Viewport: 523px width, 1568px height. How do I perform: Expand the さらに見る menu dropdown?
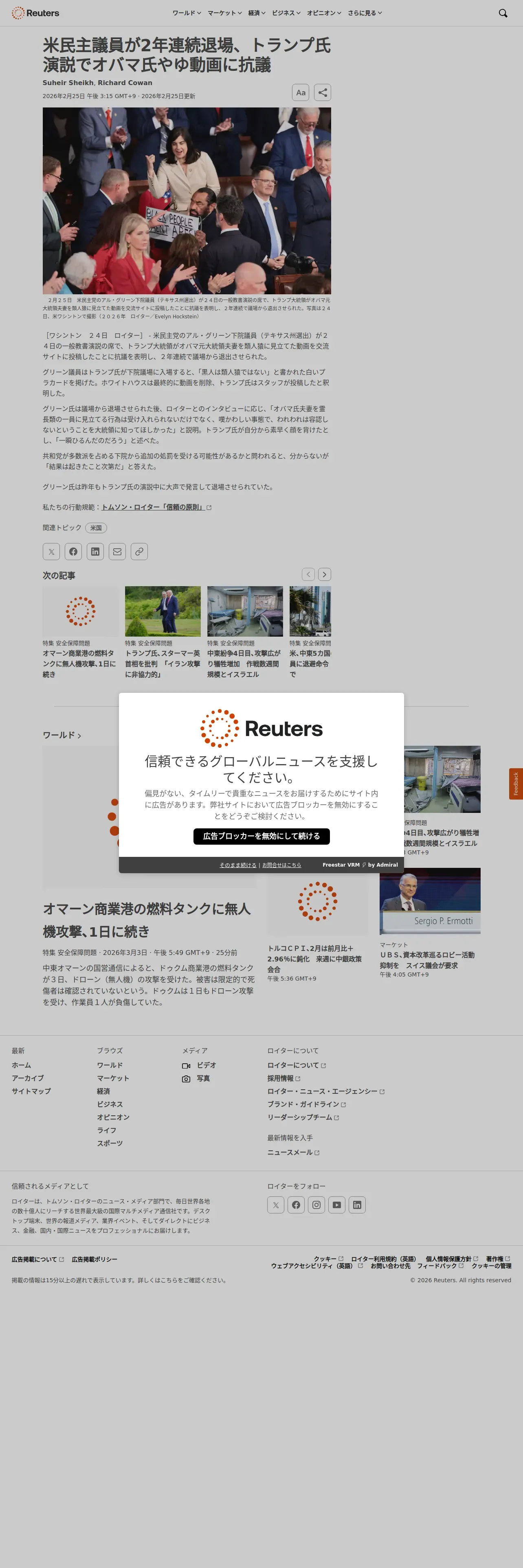[x=365, y=13]
